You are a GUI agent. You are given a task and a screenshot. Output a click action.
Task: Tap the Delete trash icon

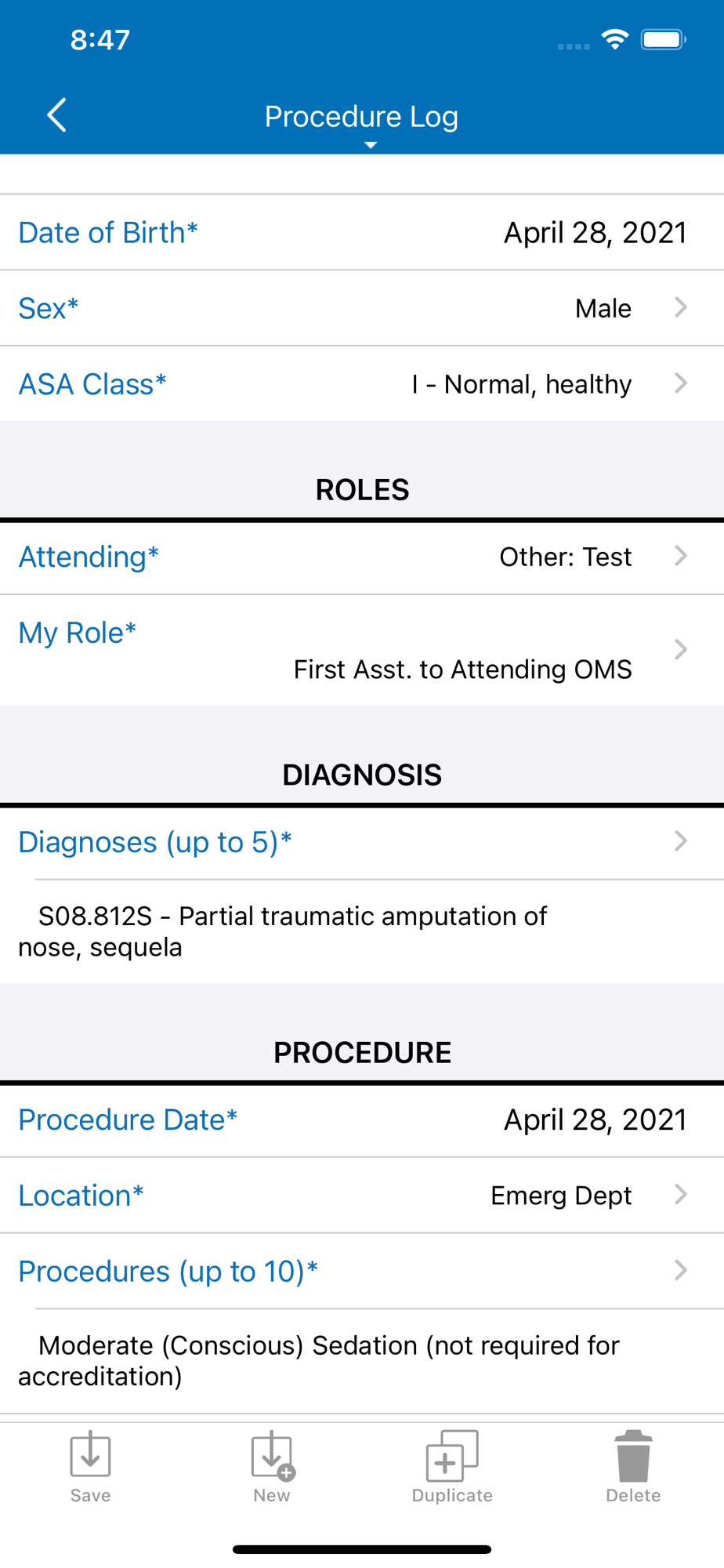633,1455
